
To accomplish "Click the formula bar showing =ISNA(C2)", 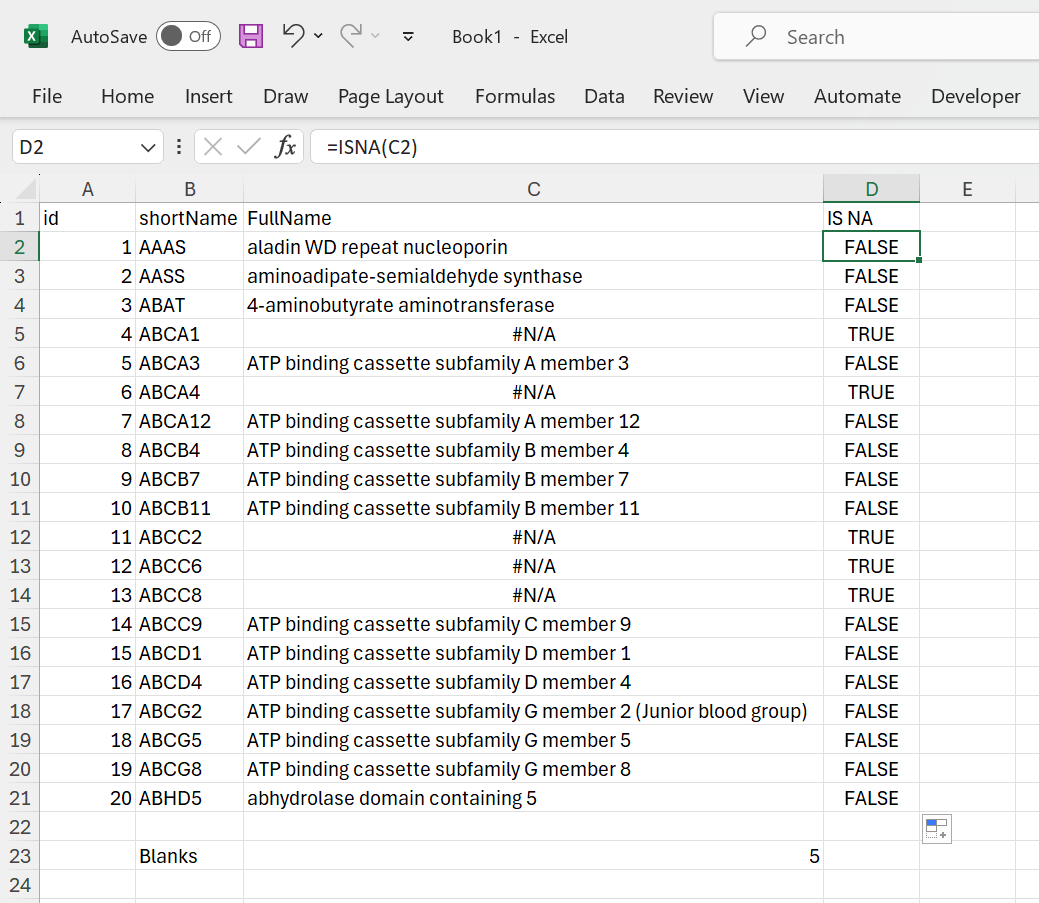I will coord(670,147).
